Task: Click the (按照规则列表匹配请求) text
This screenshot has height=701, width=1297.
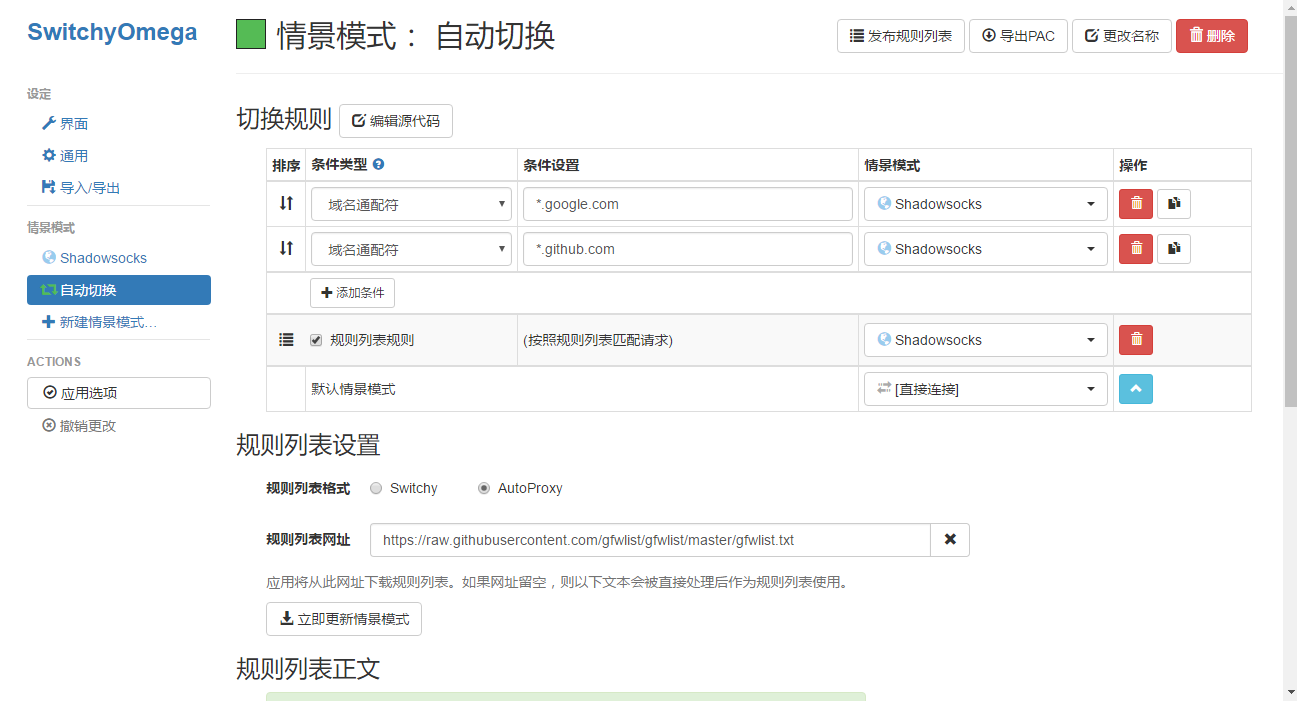Action: (598, 340)
